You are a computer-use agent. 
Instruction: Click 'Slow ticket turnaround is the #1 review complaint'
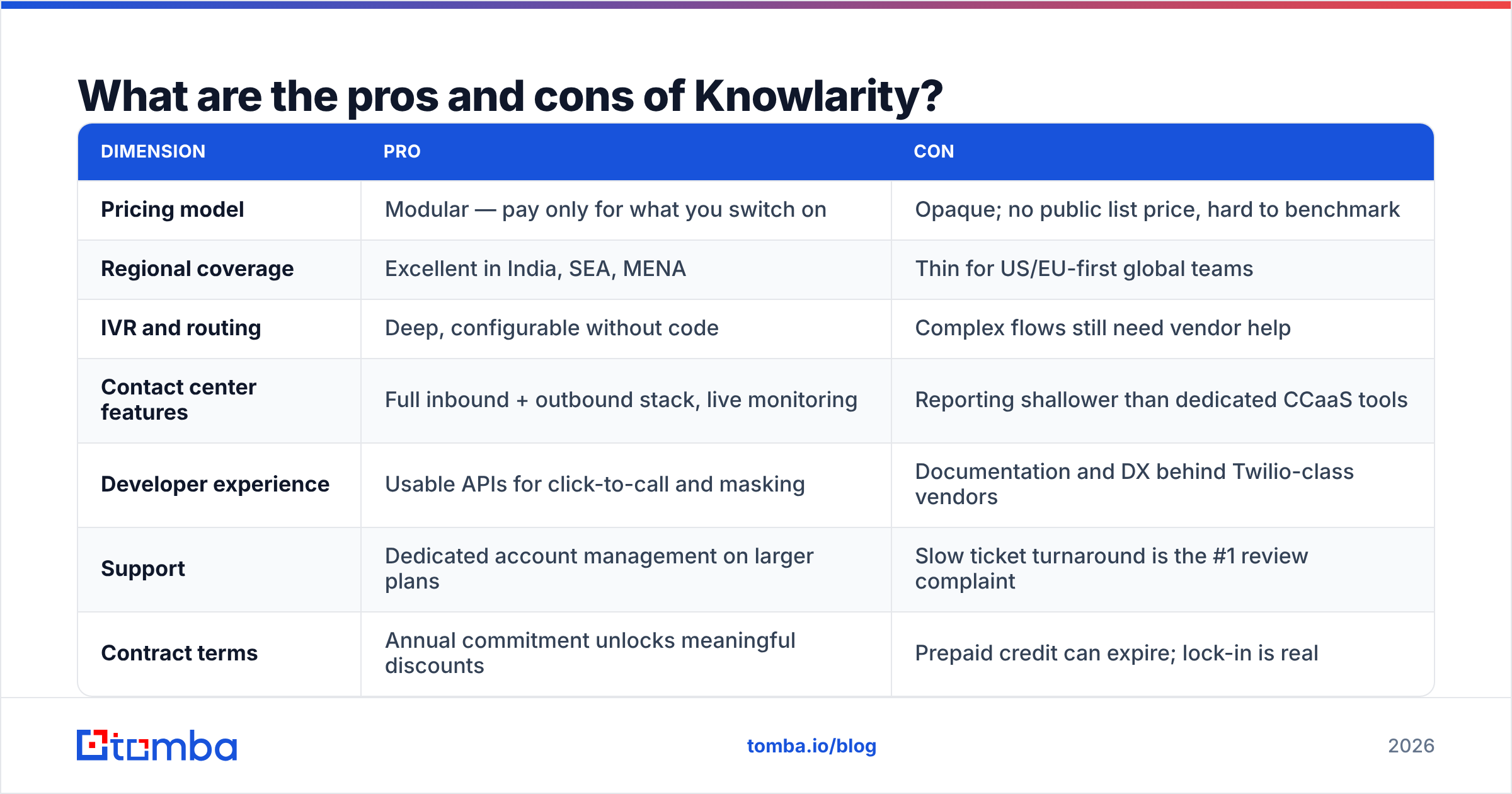[x=1111, y=568]
